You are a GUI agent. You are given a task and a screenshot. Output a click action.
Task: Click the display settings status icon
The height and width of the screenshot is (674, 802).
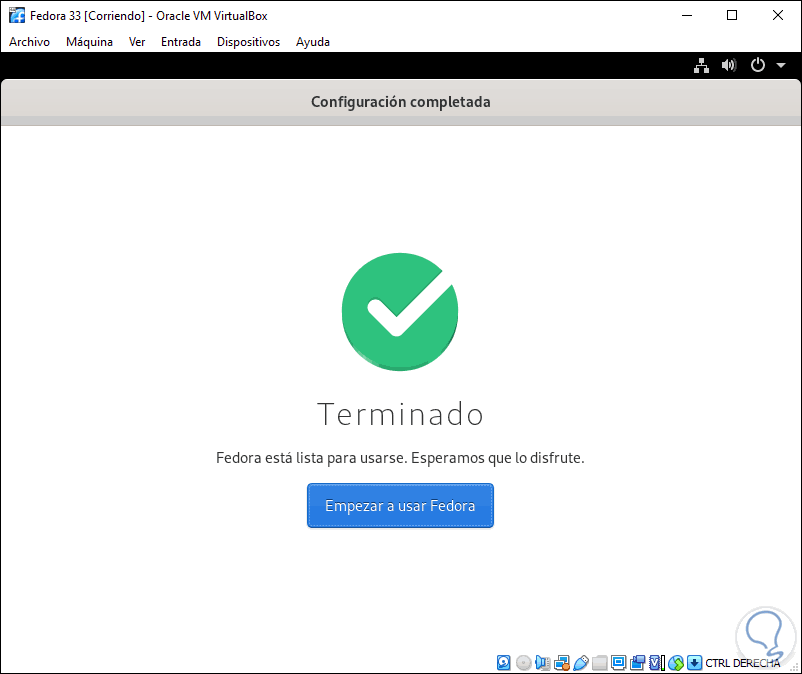tap(618, 663)
